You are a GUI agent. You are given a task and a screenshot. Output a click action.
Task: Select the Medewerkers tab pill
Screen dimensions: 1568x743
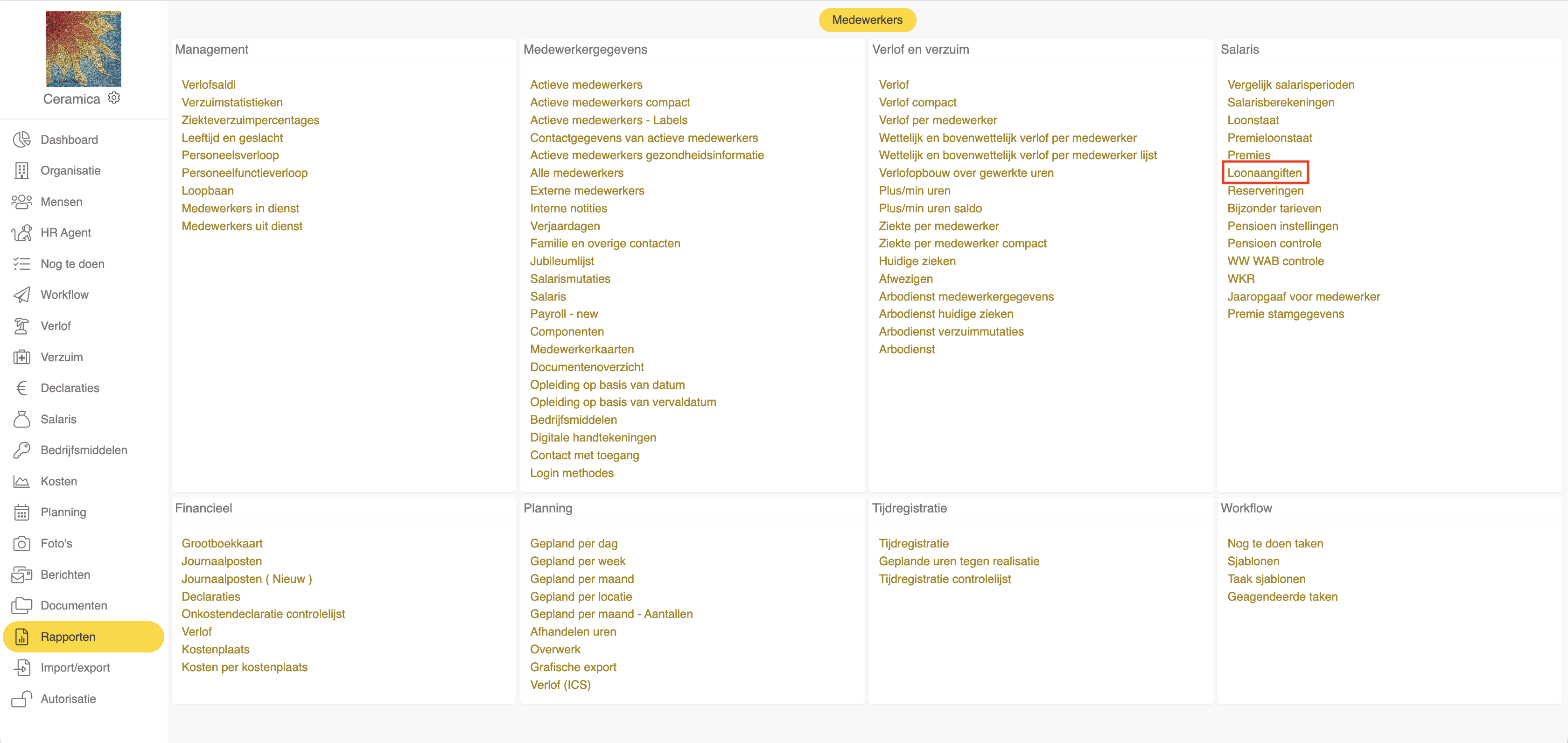click(866, 20)
